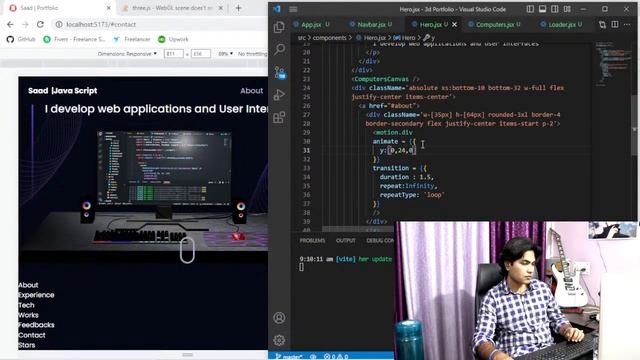Toggle the secondary sidebar layout icon
The width and height of the screenshot is (640, 360).
point(555,9)
